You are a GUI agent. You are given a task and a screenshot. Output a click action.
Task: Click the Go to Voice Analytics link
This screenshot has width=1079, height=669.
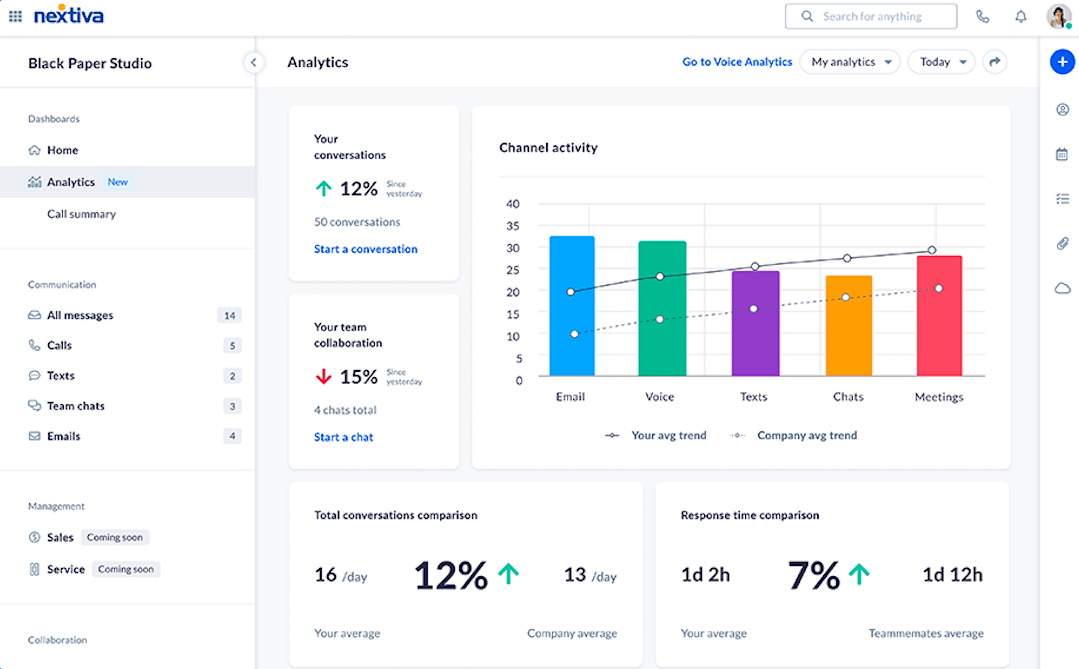pos(737,61)
